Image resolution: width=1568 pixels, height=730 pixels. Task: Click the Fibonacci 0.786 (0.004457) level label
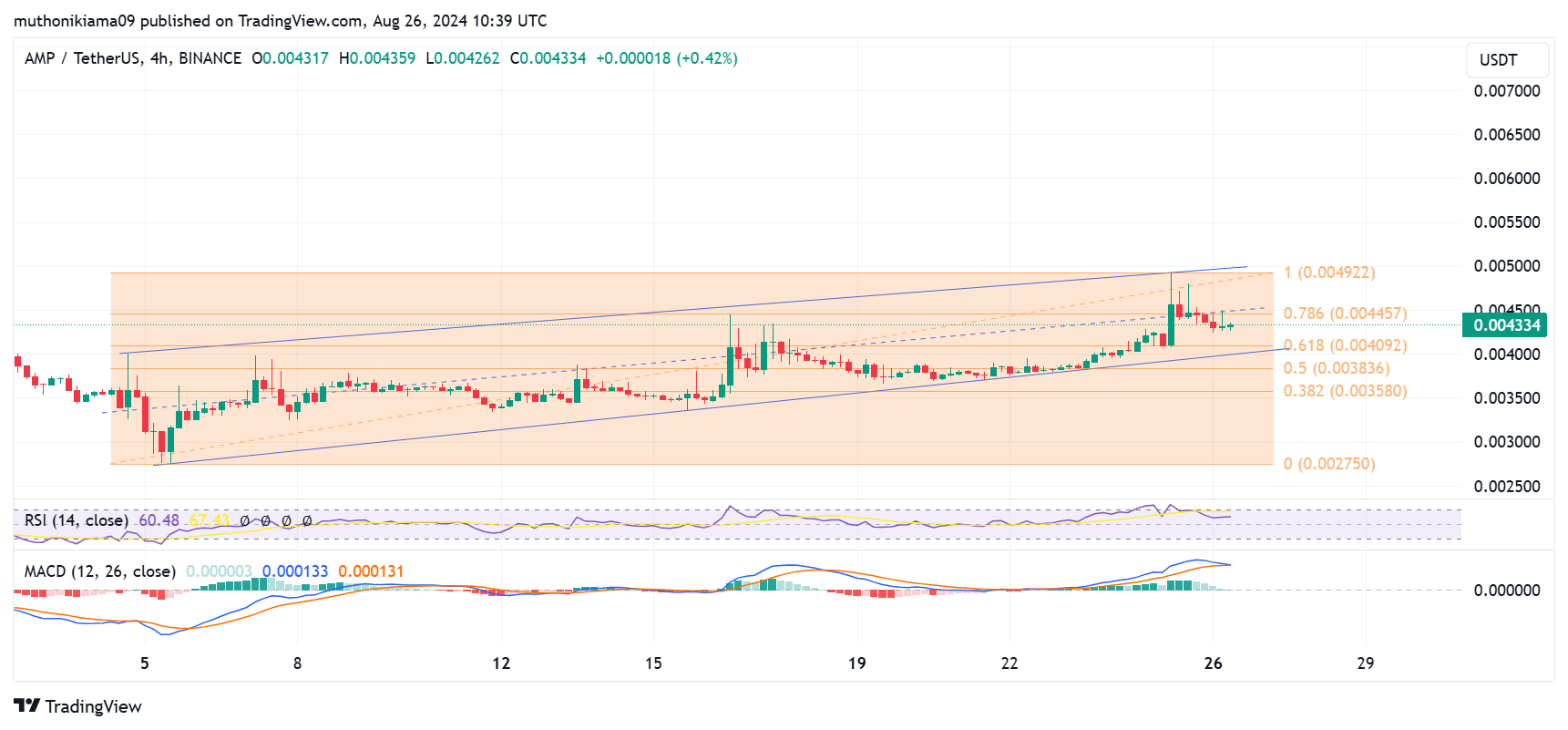(1345, 314)
